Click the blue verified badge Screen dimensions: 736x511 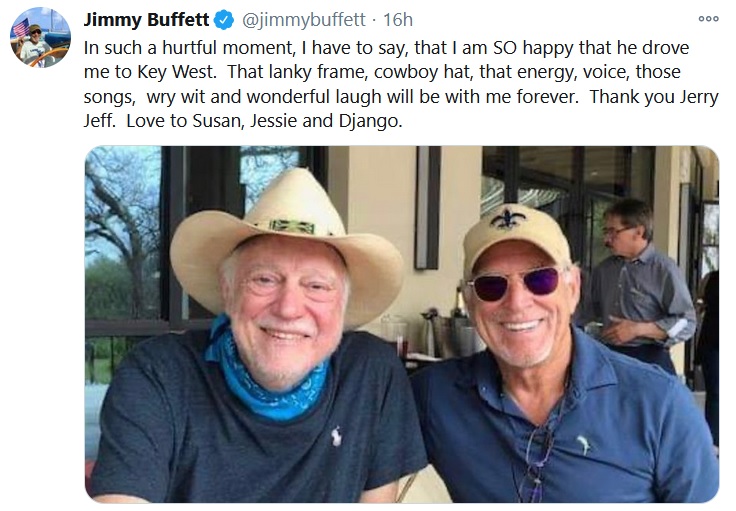(x=226, y=20)
